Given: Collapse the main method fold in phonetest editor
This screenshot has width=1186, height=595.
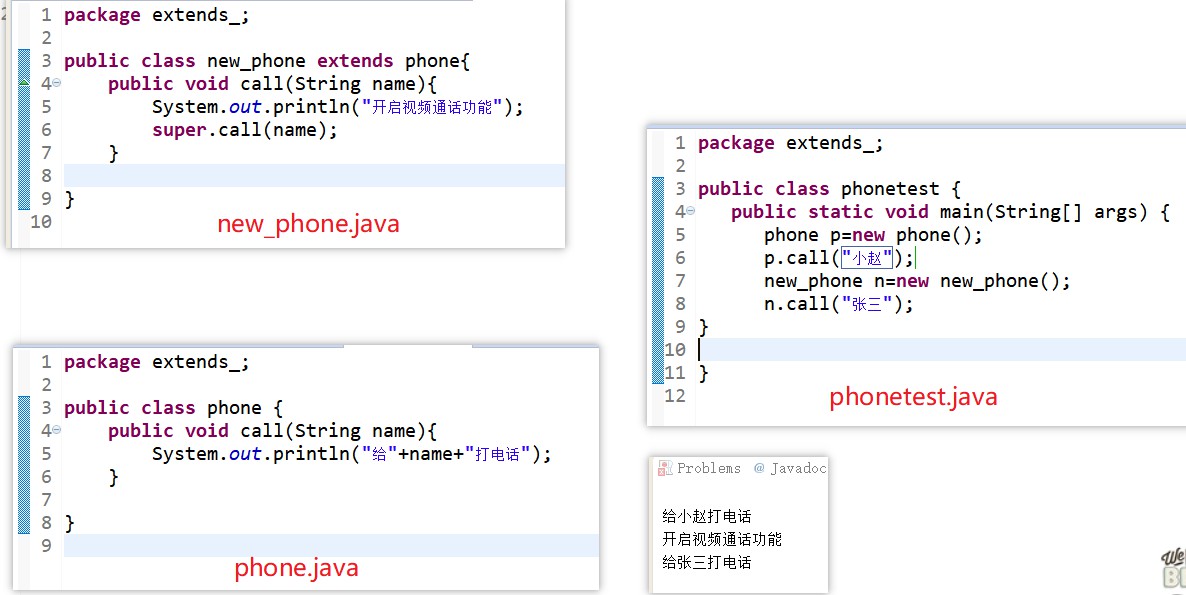Looking at the screenshot, I should click(x=690, y=211).
